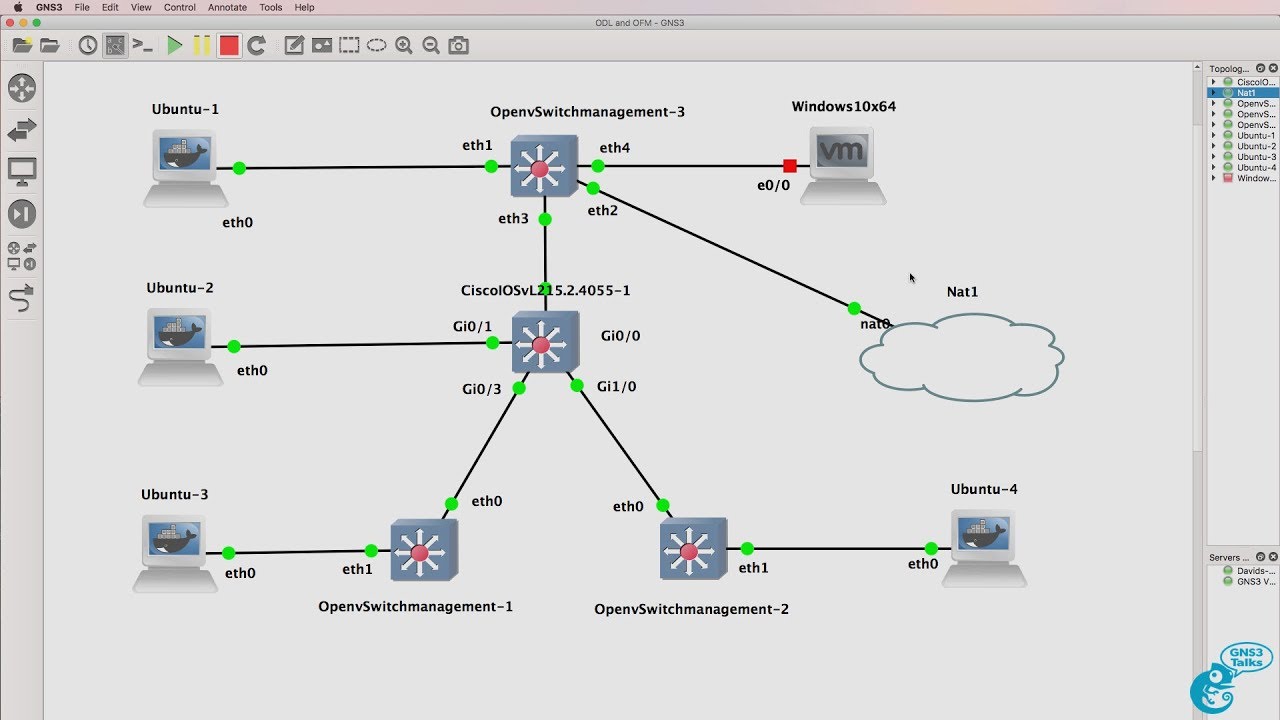The height and width of the screenshot is (720, 1280).
Task: Open the snapshot manager clock icon
Action: coord(88,45)
